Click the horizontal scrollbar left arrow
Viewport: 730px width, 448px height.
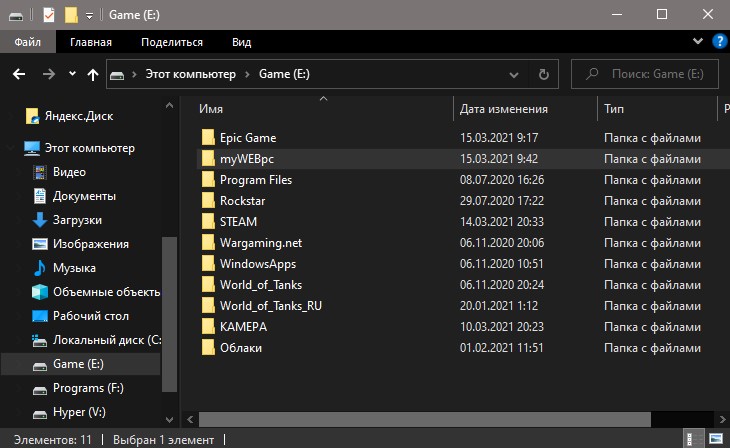pos(190,420)
